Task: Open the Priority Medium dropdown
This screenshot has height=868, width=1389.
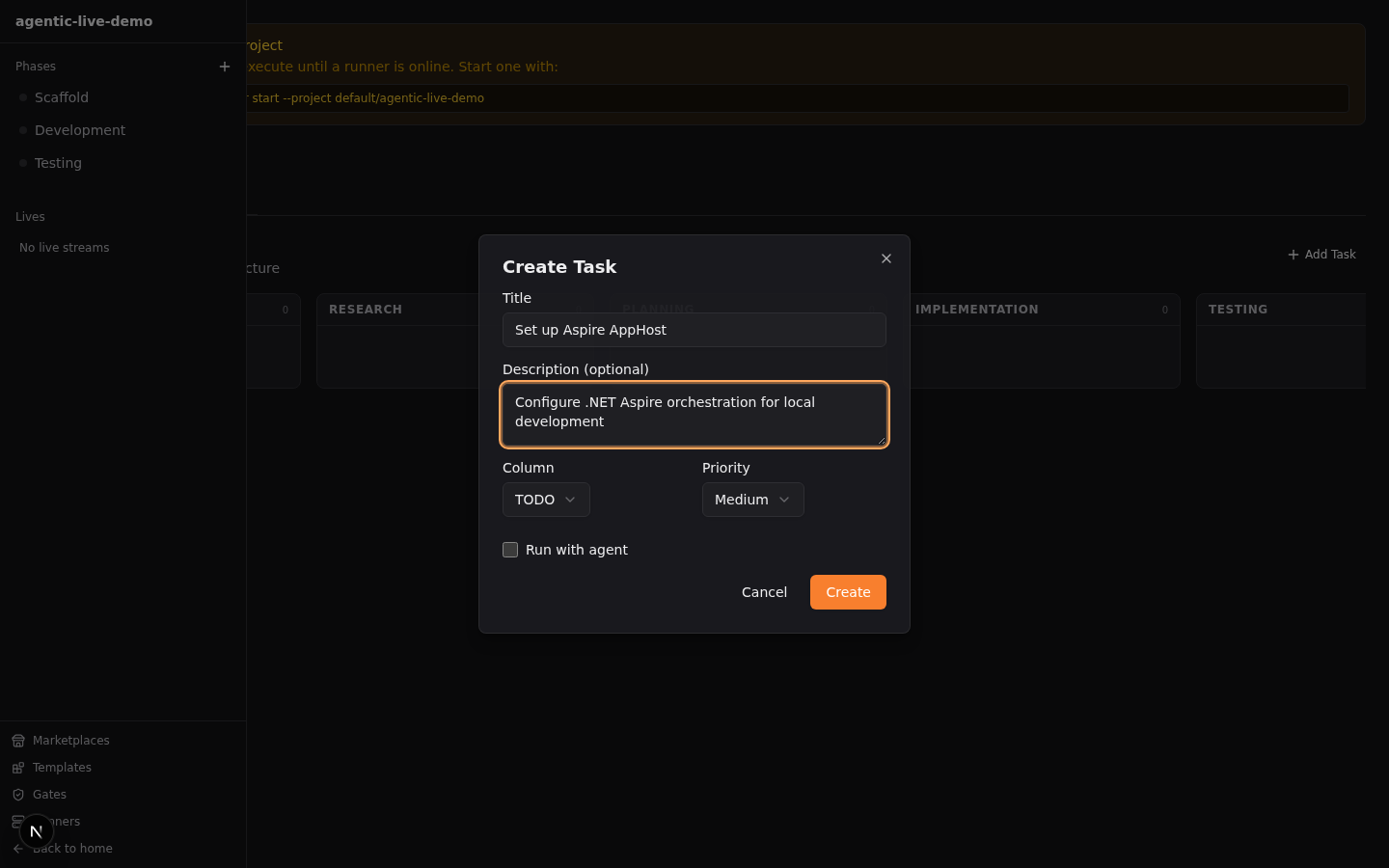Action: [x=752, y=500]
